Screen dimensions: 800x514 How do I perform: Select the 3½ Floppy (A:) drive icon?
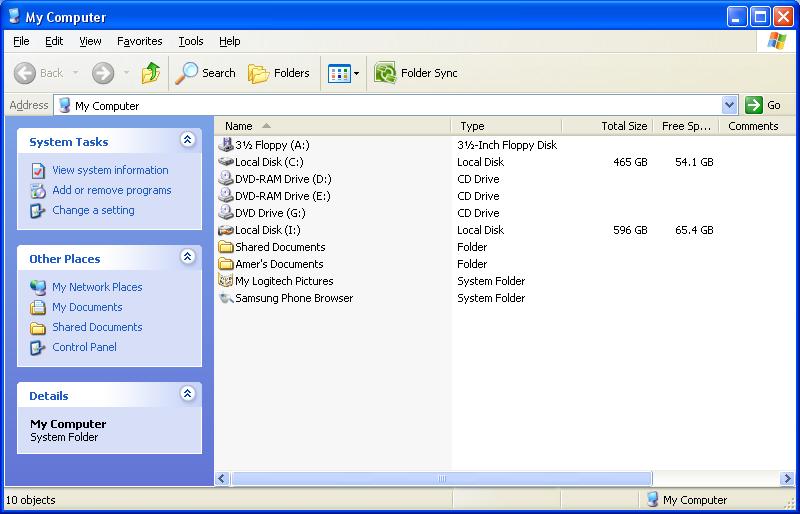pos(226,145)
